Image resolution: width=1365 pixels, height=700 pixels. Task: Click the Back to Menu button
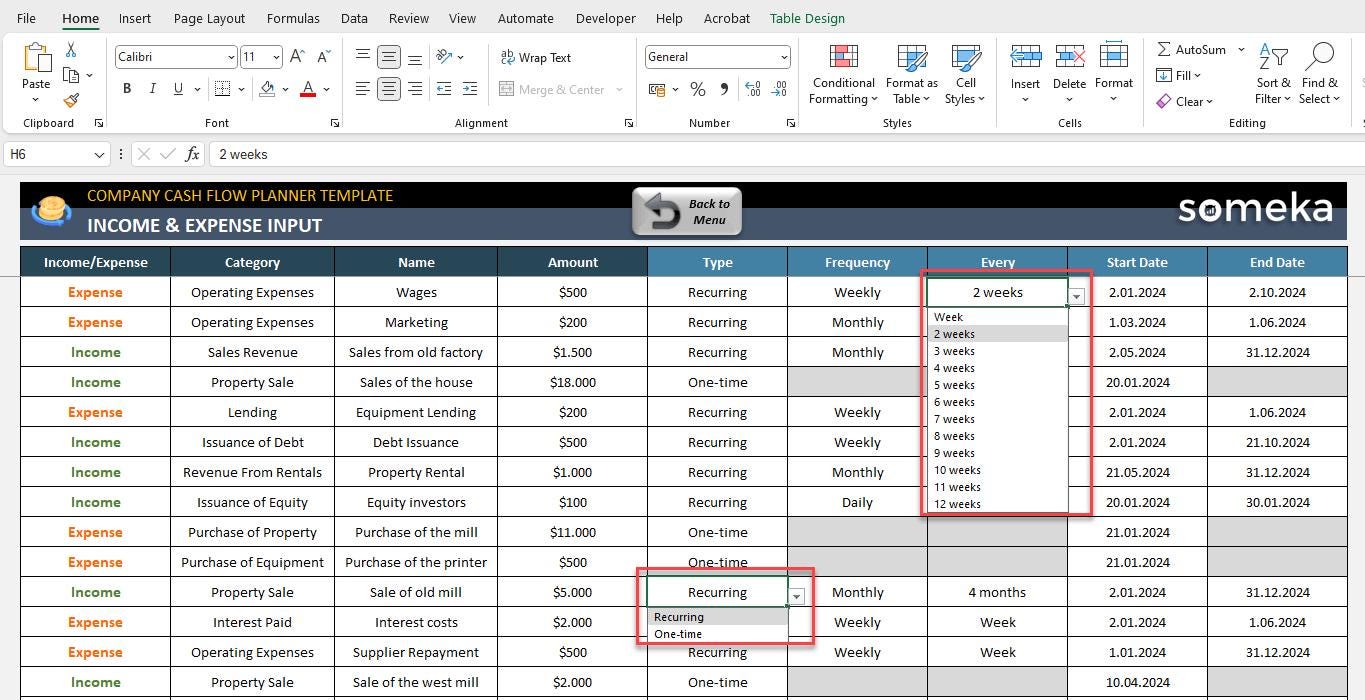(x=687, y=211)
